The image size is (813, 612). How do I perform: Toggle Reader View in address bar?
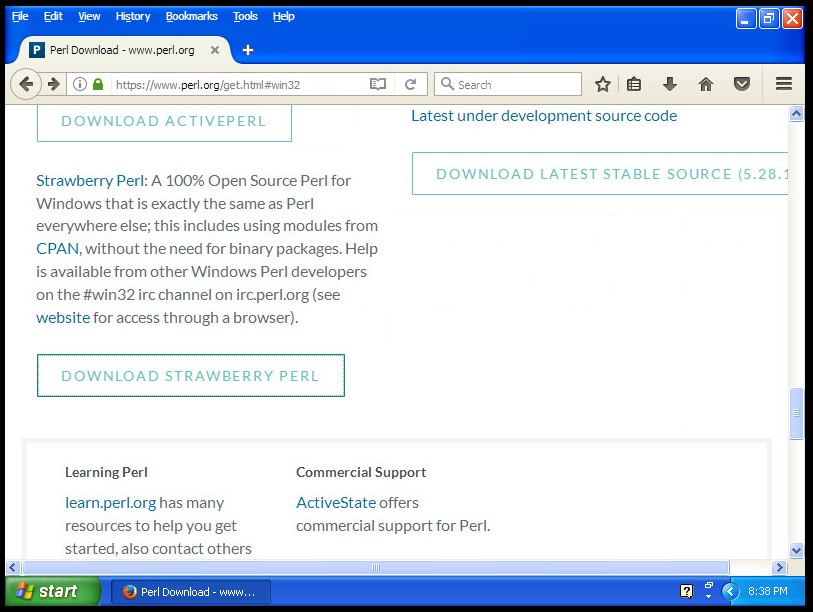pyautogui.click(x=378, y=85)
